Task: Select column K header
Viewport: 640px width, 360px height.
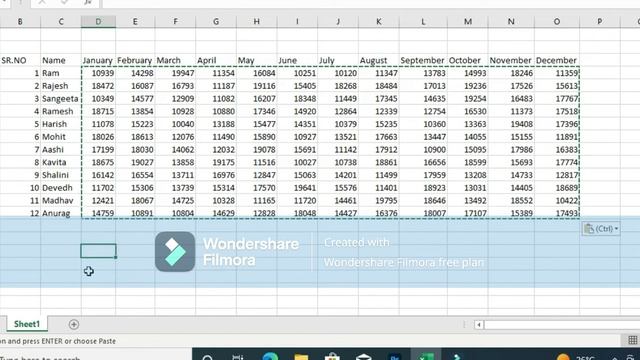Action: pos(379,22)
